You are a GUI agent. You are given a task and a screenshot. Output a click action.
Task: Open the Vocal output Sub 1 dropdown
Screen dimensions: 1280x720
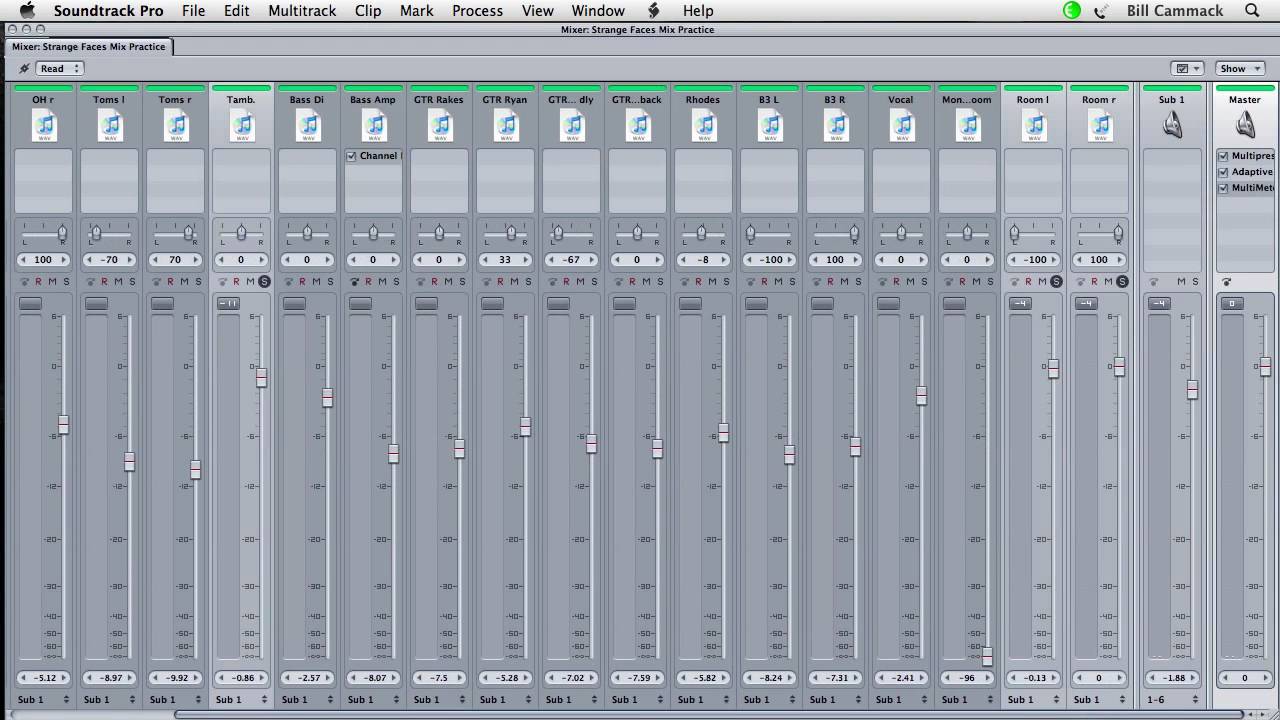tap(902, 699)
